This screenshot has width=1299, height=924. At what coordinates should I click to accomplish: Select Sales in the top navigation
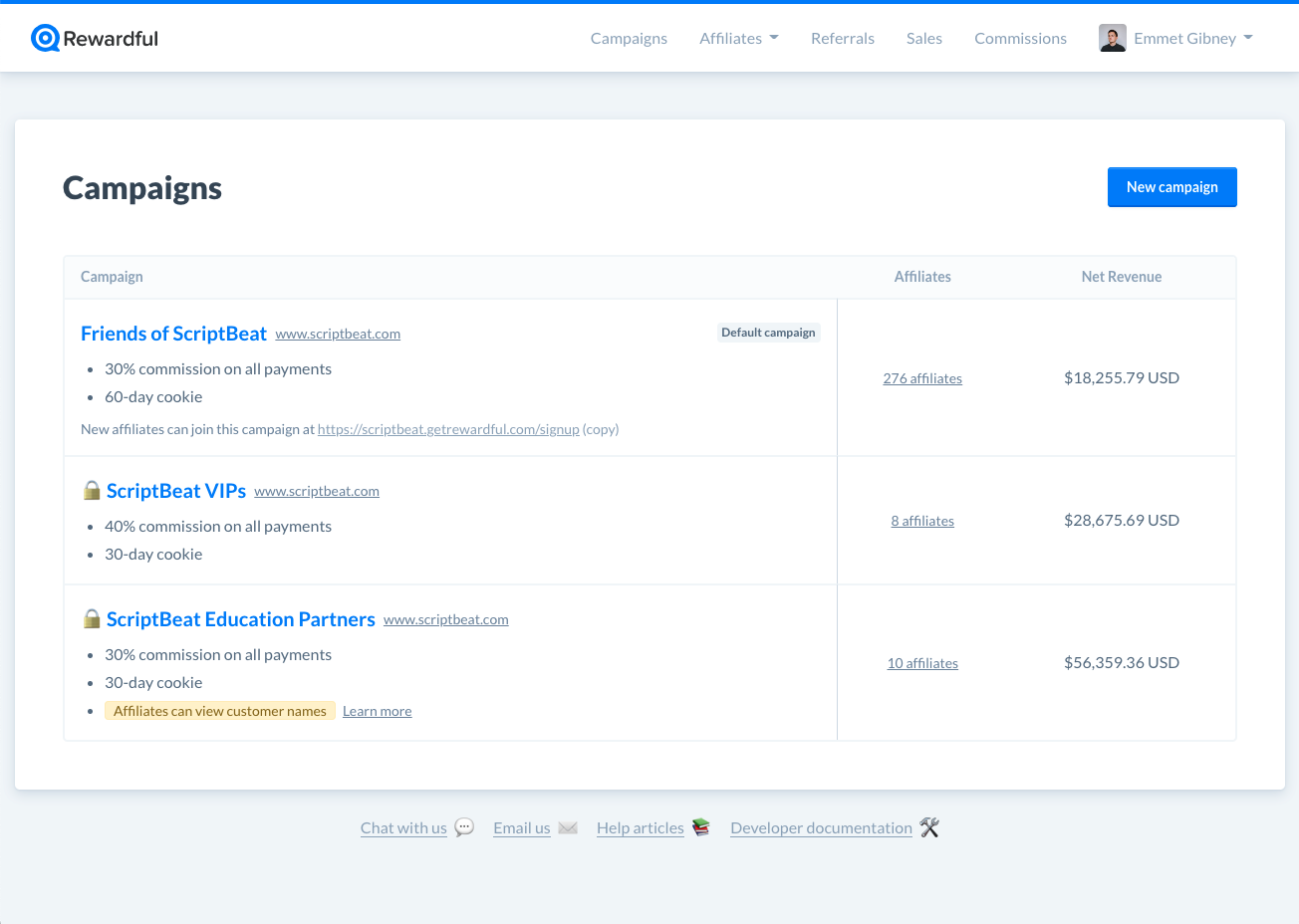(x=924, y=38)
